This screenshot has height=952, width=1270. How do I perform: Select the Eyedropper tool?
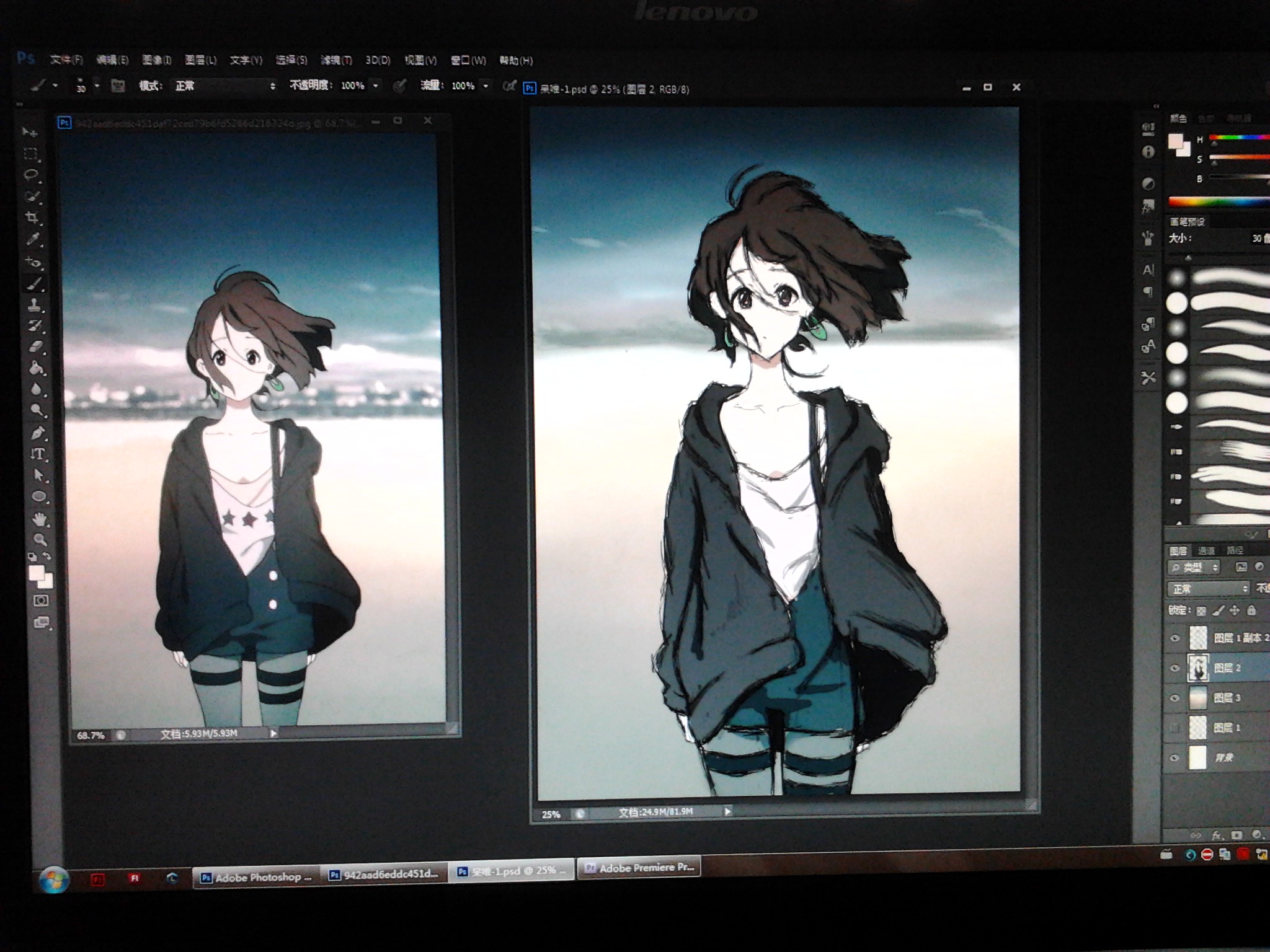(x=33, y=239)
